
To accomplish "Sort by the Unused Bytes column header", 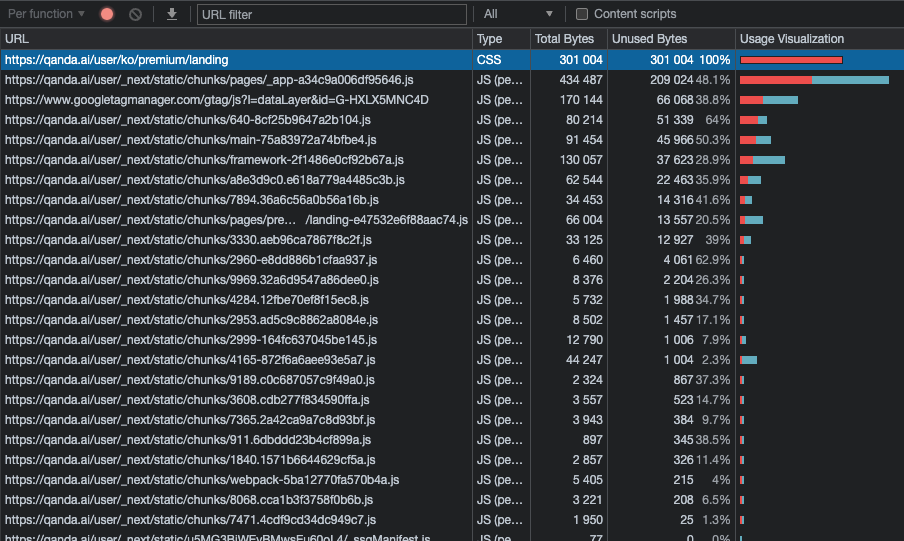I will point(671,39).
